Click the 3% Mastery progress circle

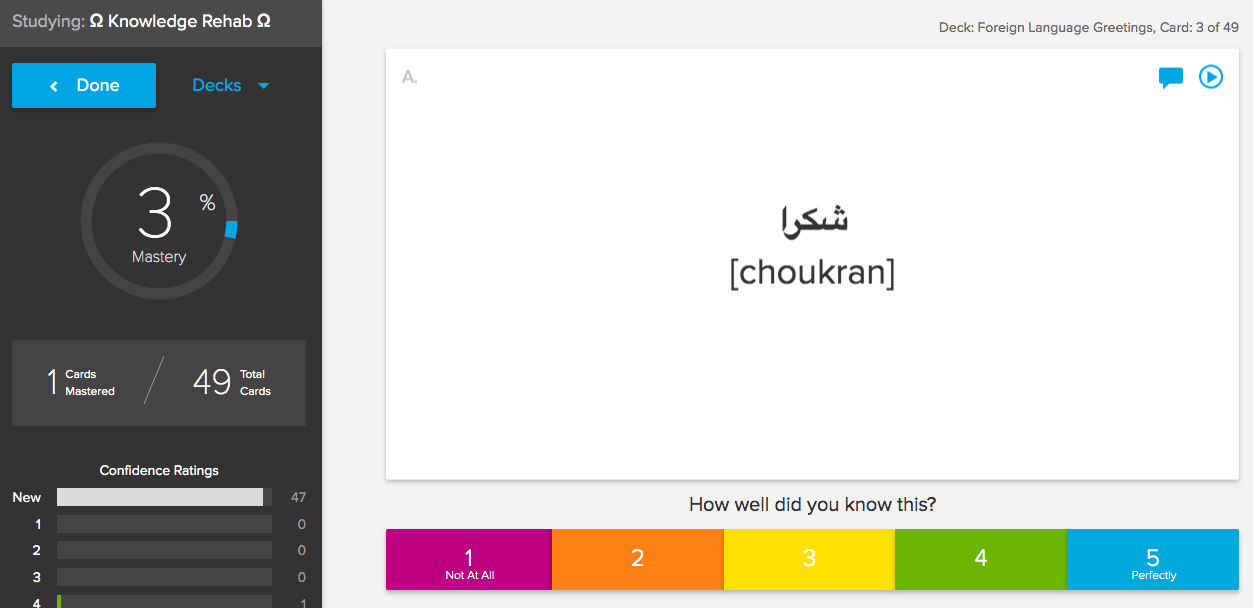coord(159,221)
